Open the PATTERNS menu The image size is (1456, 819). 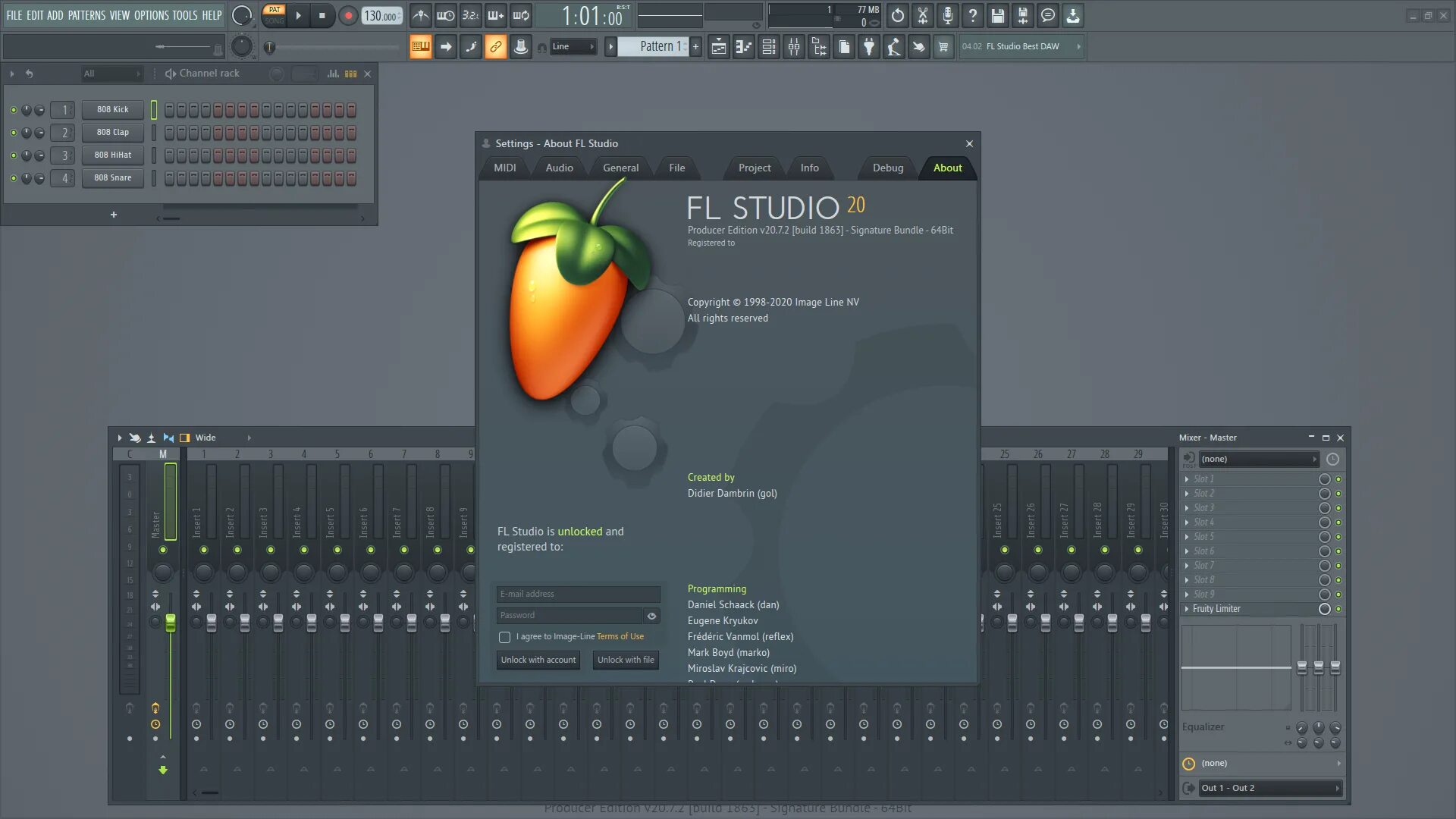[86, 15]
